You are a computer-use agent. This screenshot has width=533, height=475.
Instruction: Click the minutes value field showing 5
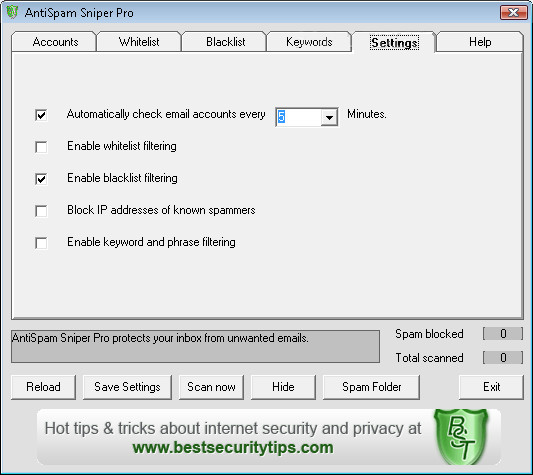click(298, 117)
